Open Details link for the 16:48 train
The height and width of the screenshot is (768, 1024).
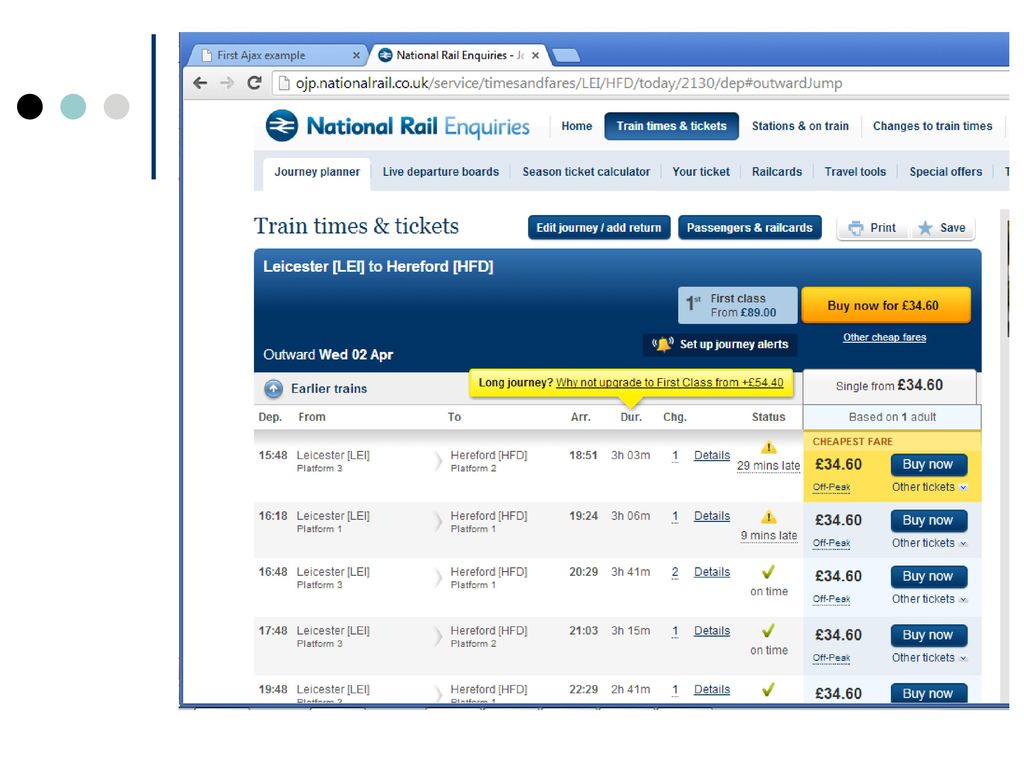712,572
